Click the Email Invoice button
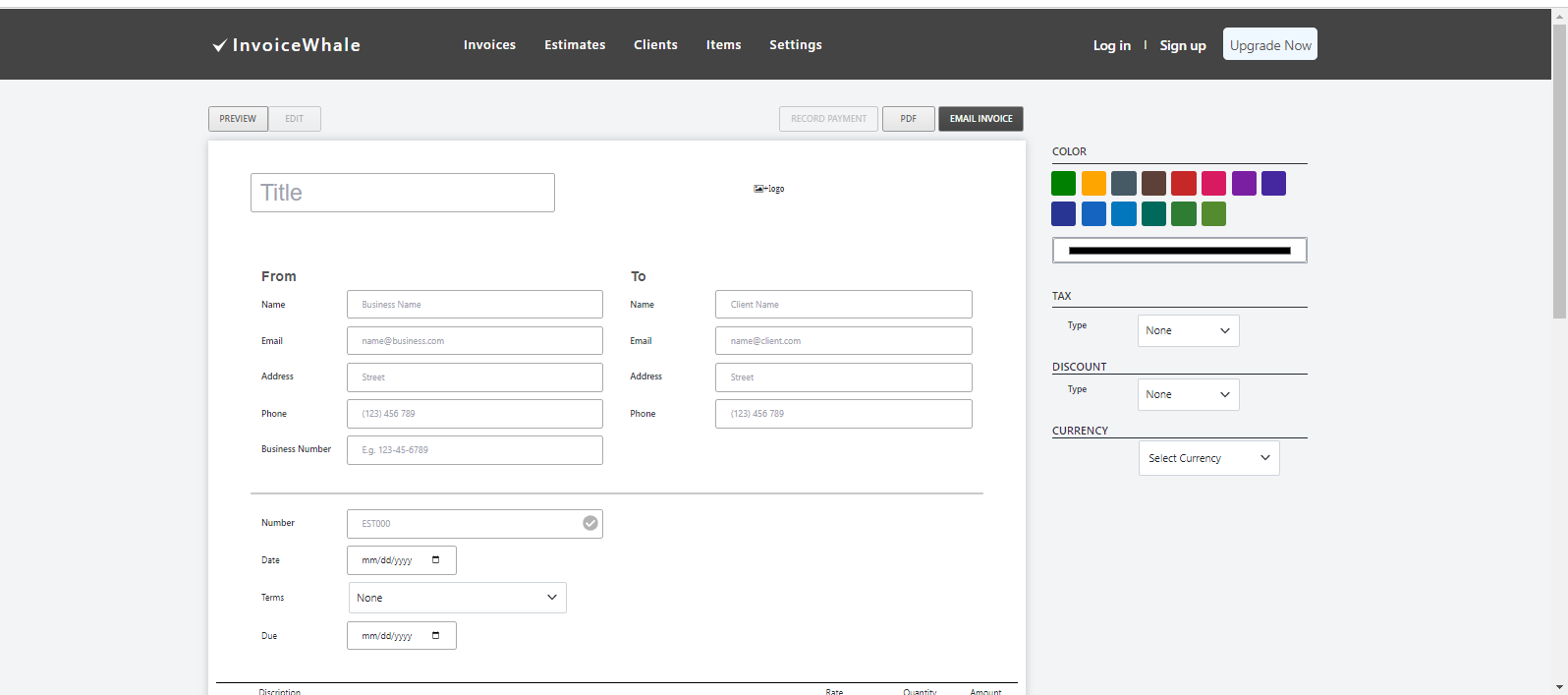1568x695 pixels. pyautogui.click(x=981, y=119)
